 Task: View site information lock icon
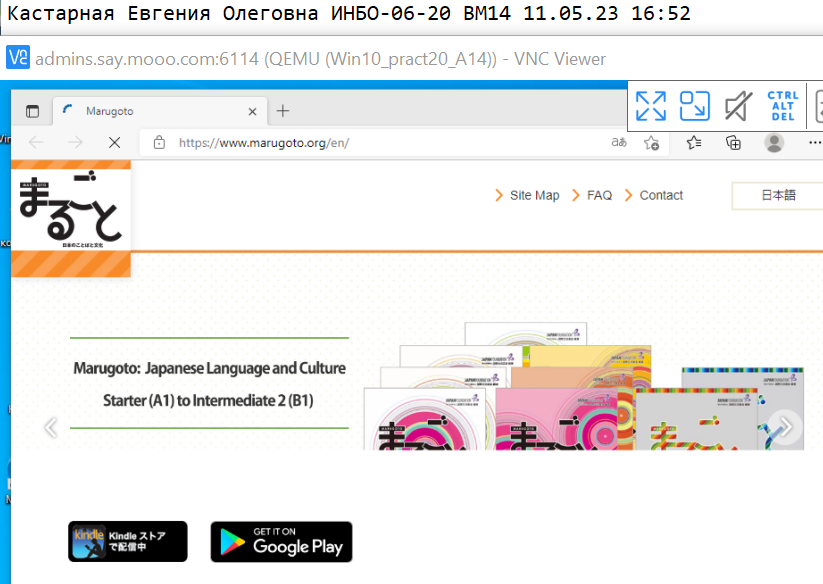159,143
